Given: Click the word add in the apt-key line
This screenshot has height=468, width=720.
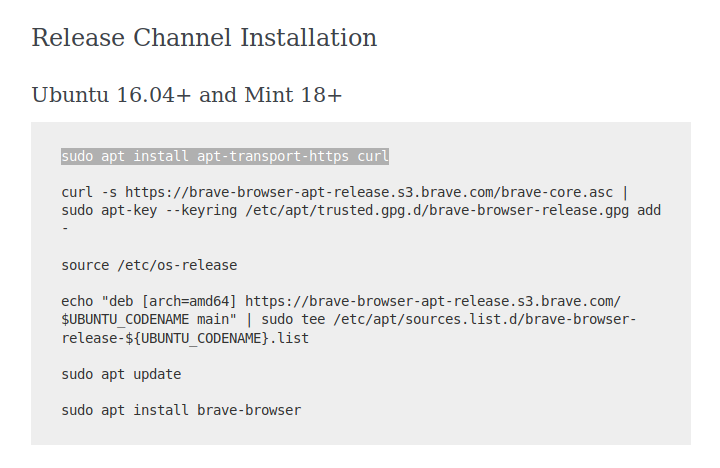Looking at the screenshot, I should 649,210.
